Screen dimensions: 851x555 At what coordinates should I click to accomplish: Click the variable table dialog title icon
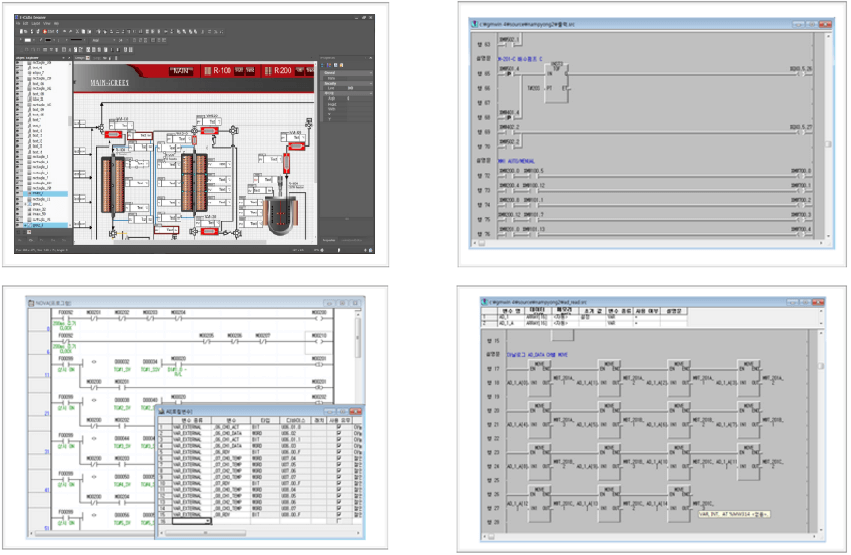point(161,410)
